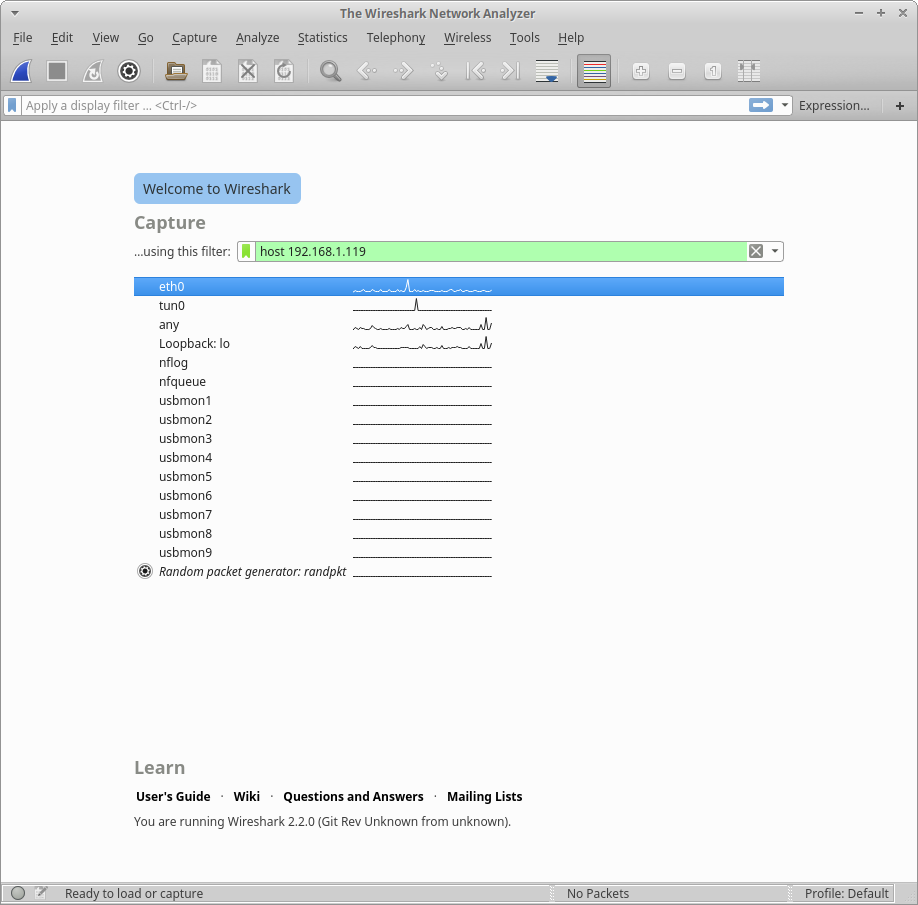Image resolution: width=918 pixels, height=905 pixels.
Task: Open a capture file folder icon
Action: pos(176,71)
